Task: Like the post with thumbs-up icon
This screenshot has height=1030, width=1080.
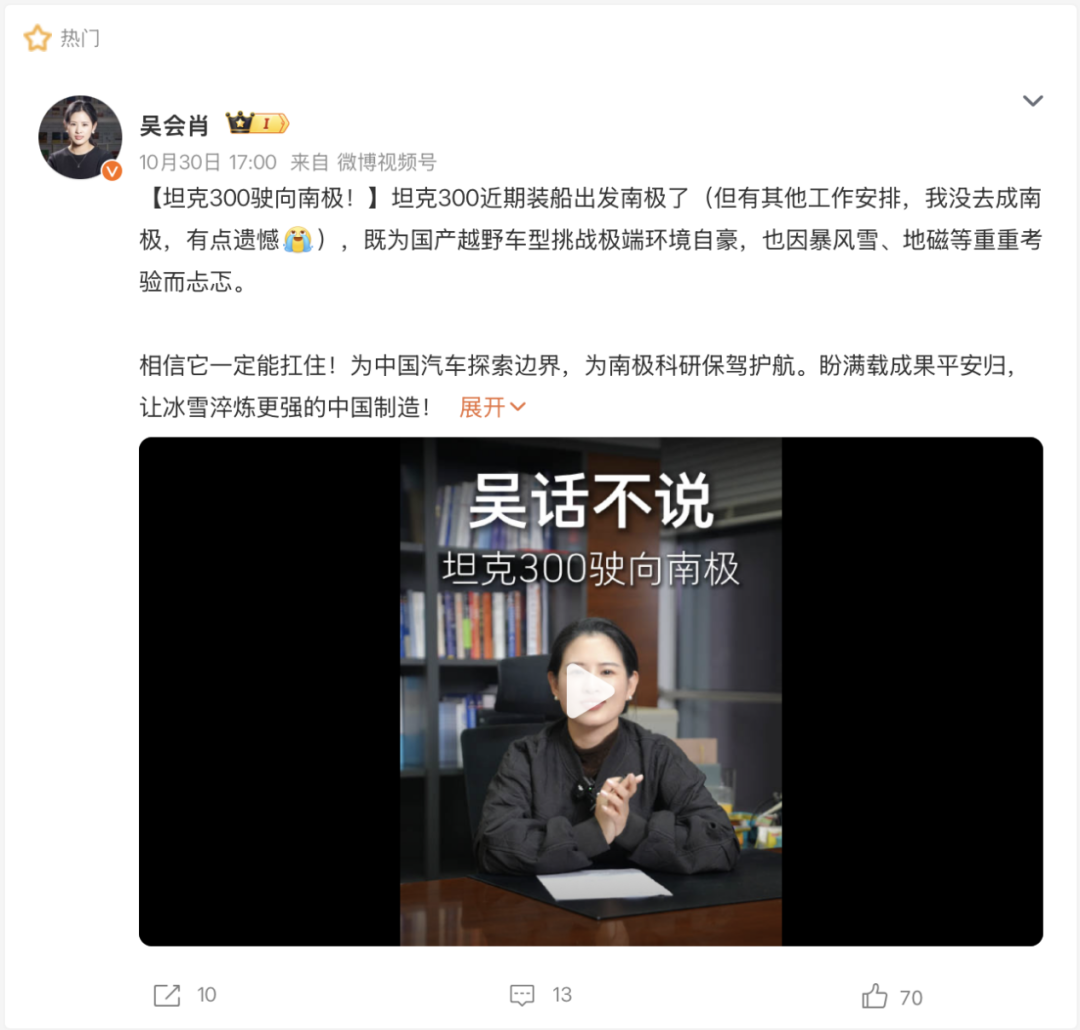Action: tap(875, 996)
